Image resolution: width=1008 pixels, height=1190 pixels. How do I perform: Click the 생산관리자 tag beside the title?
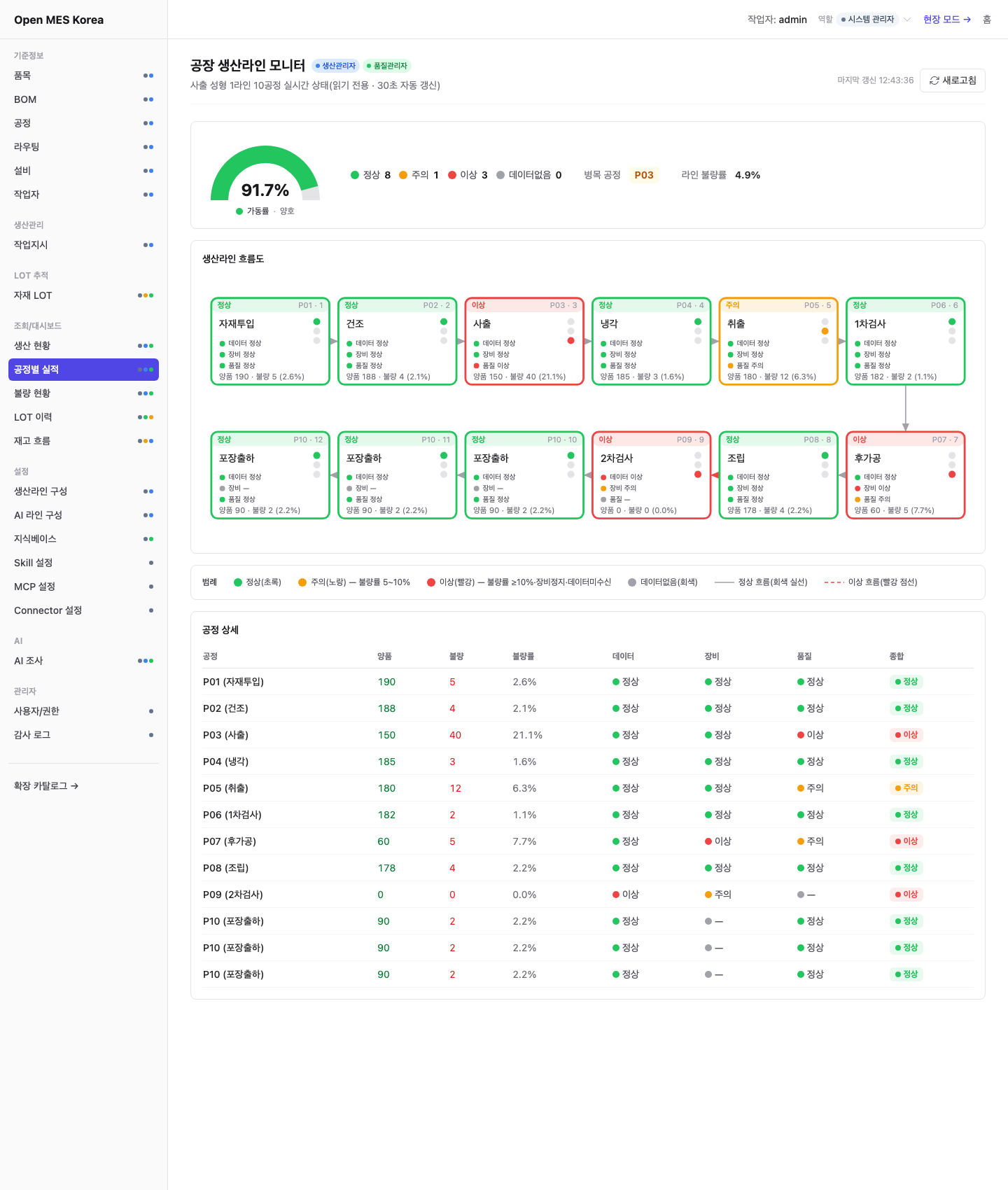(x=335, y=66)
